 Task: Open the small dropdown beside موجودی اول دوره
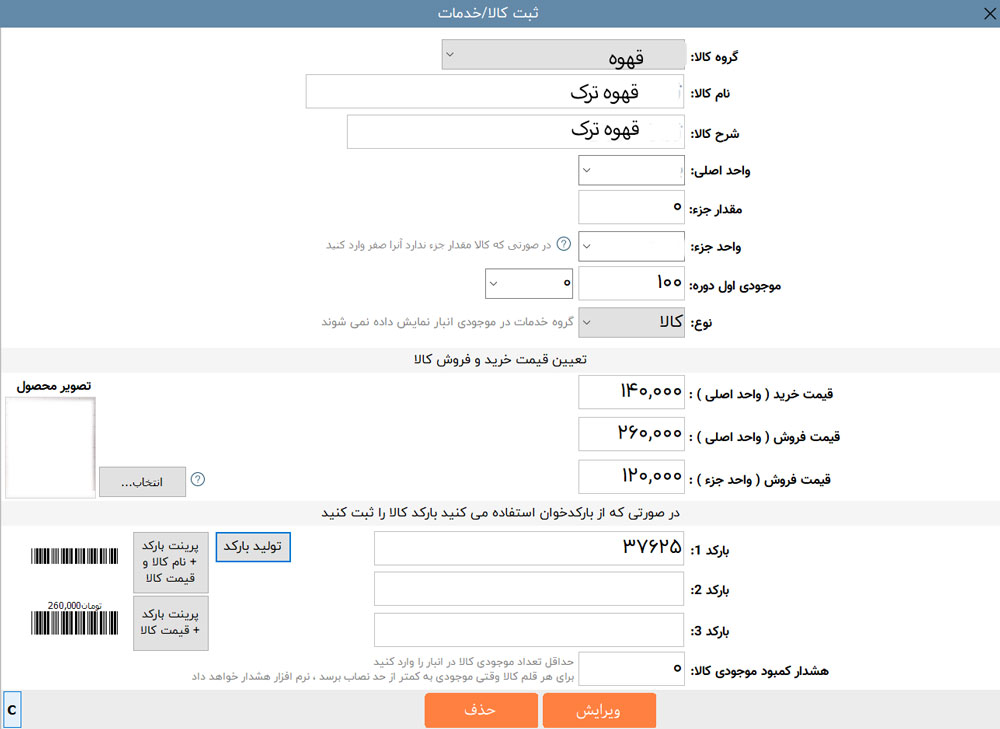[x=529, y=283]
